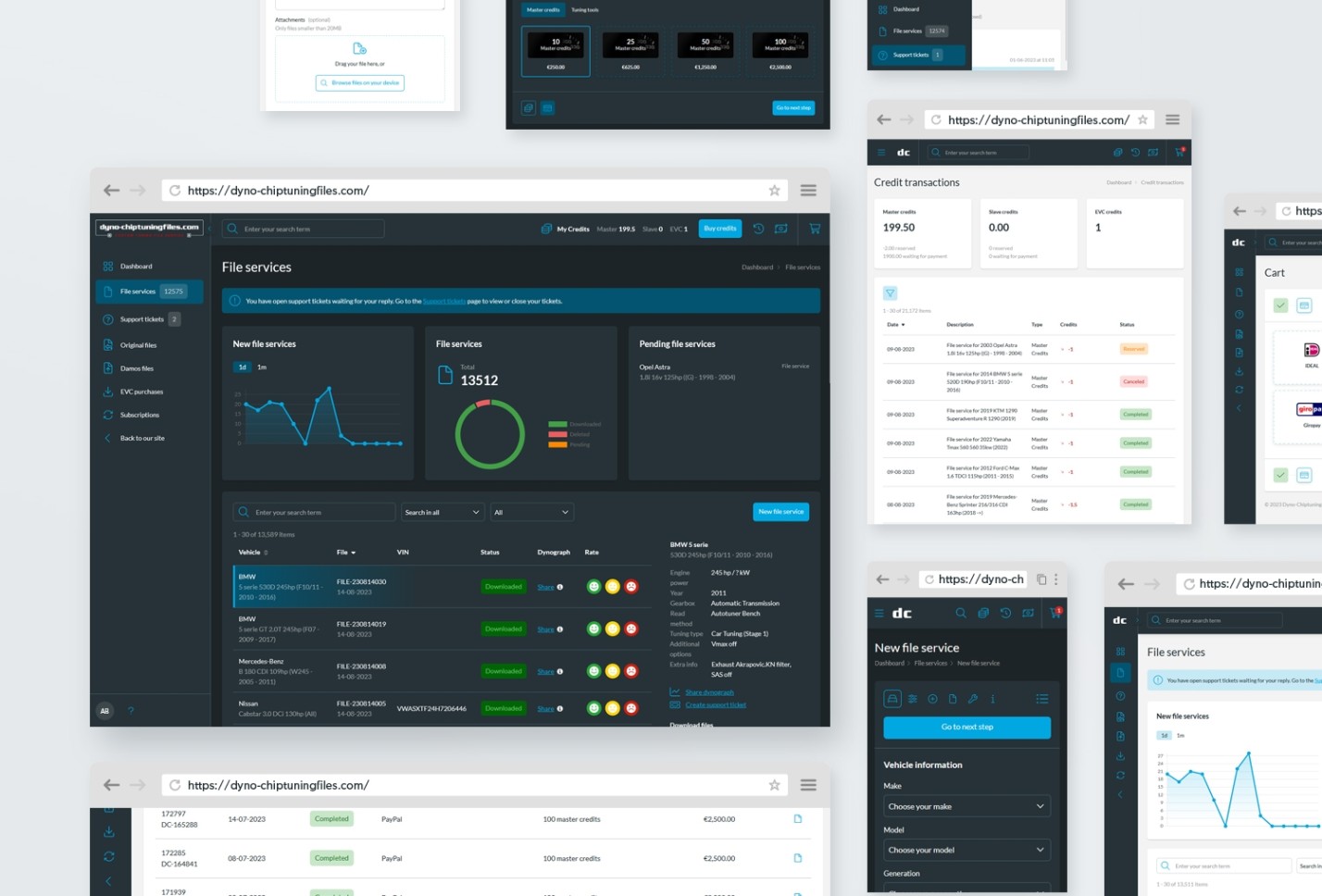This screenshot has width=1322, height=896.
Task: Open the hamburger menu beside the dc logo
Action: pos(879,613)
